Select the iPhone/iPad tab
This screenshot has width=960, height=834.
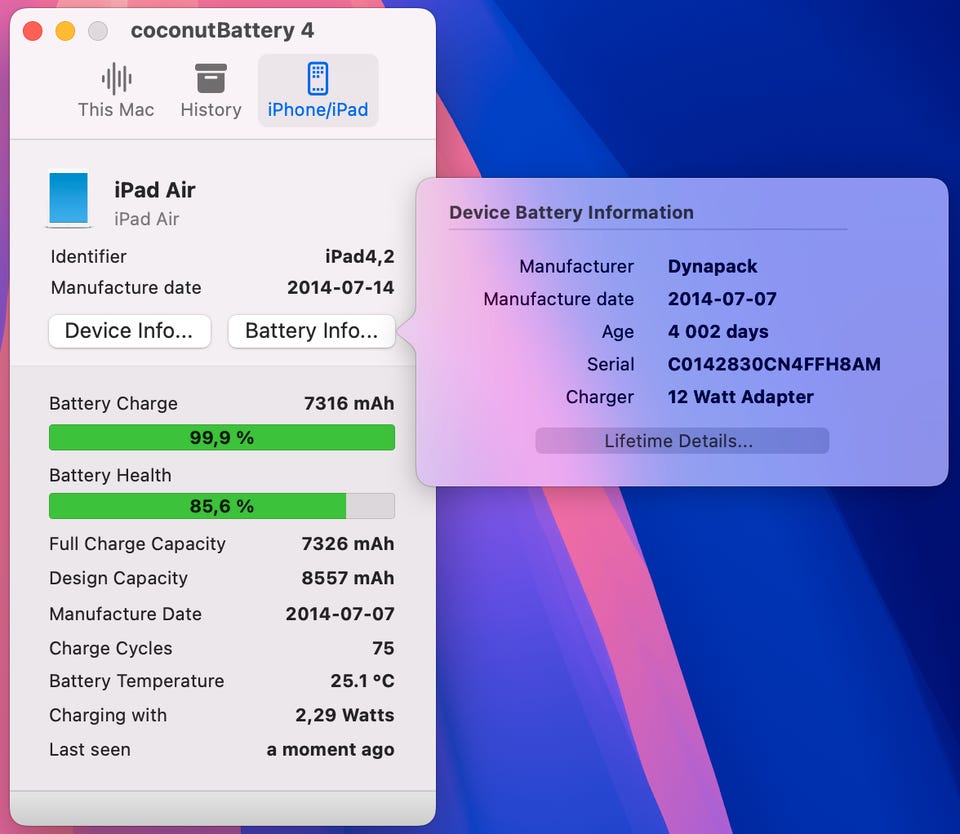point(318,91)
